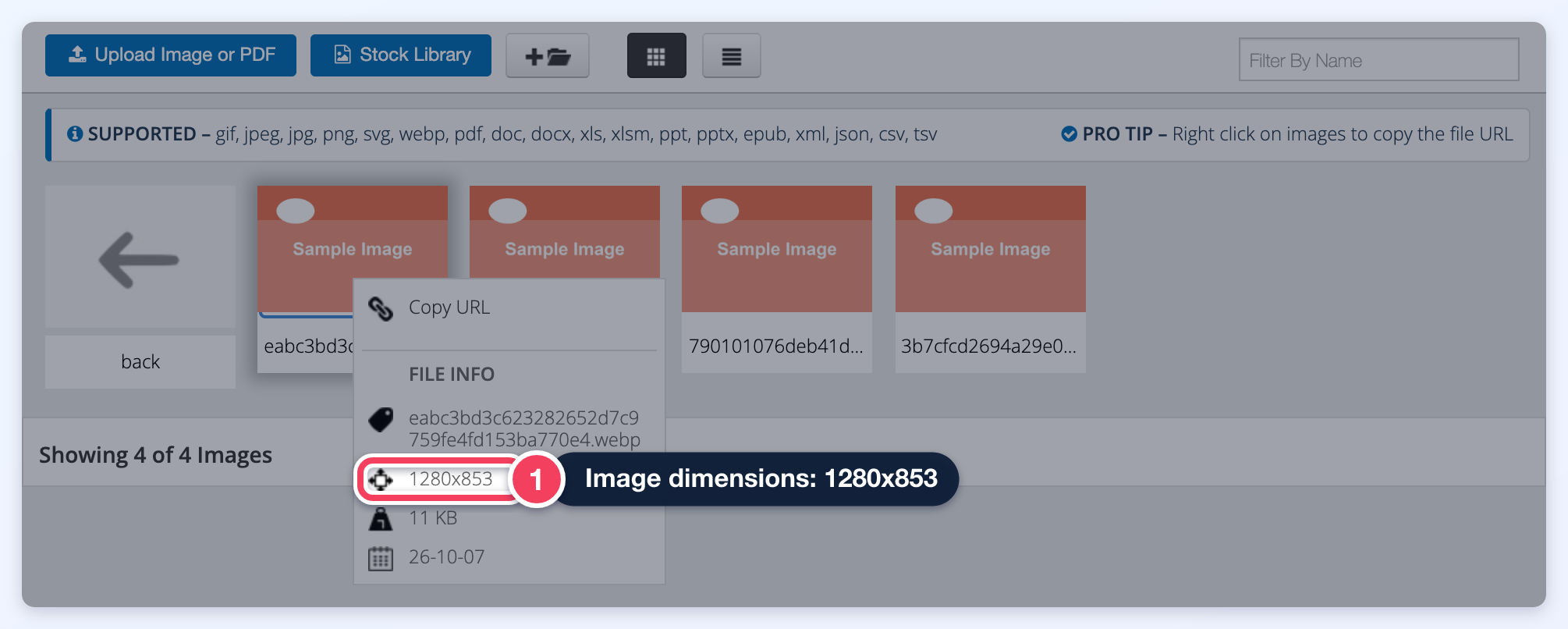Click the PRO TIP checkmark icon
This screenshot has height=629, width=1568.
[1070, 134]
